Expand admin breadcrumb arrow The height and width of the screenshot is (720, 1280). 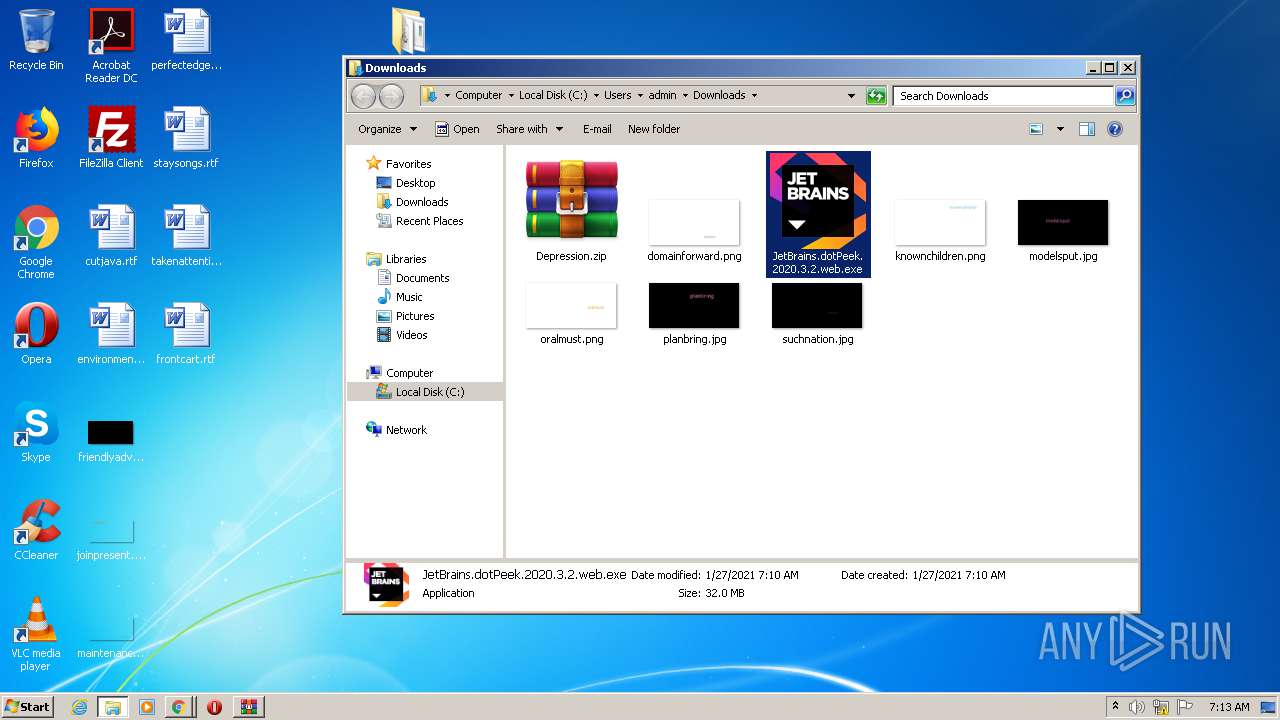685,96
